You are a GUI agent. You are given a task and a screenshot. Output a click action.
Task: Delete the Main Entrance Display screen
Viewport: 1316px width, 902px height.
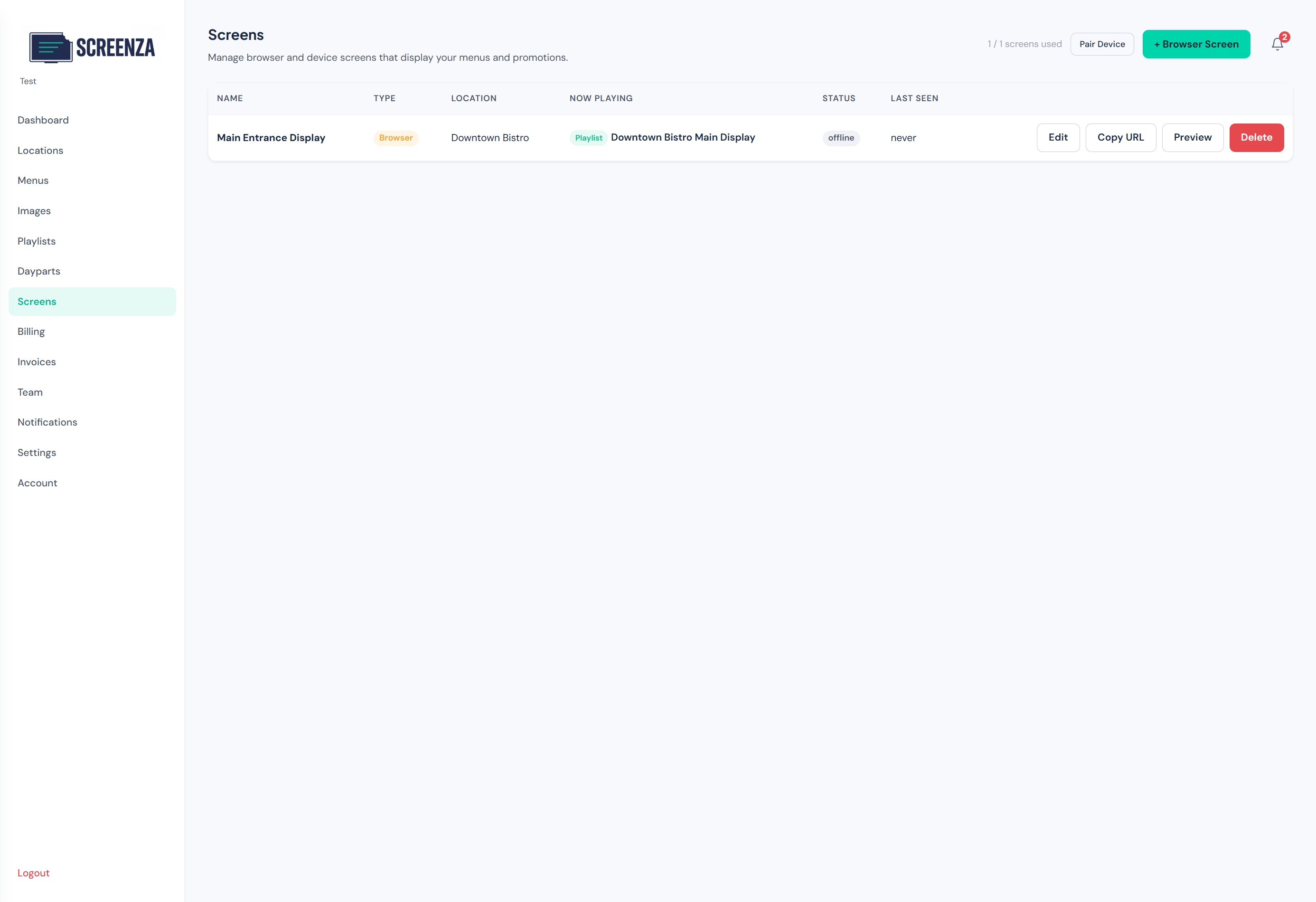(1257, 138)
